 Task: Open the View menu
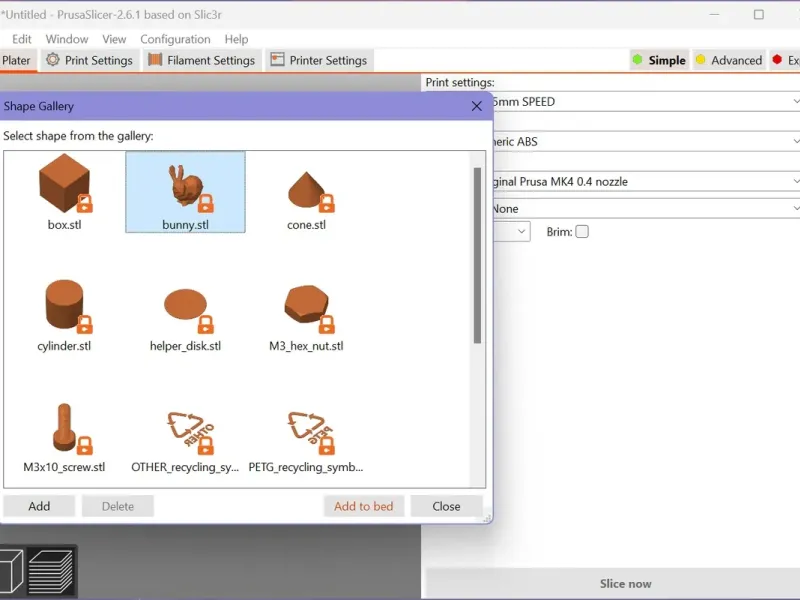coord(114,39)
